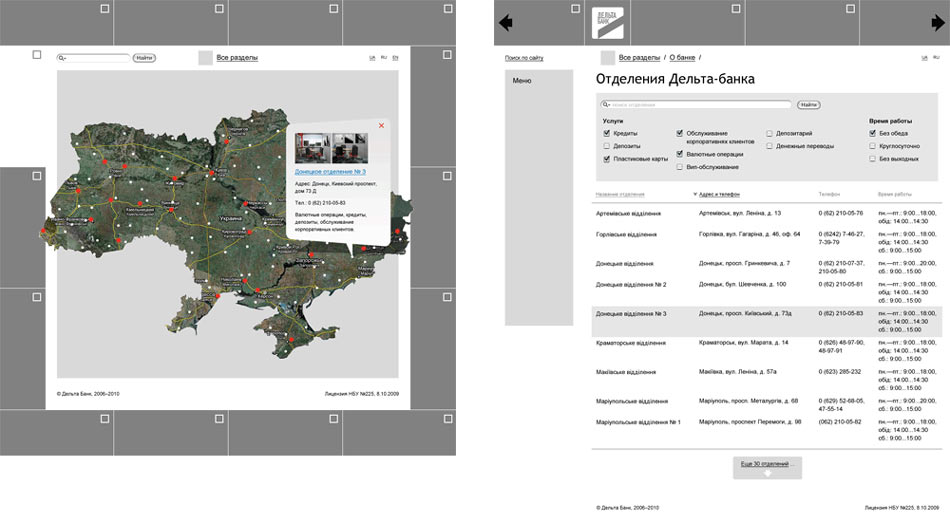Uncheck the 'Кредиты' services checkbox
Viewport: 950px width, 524px height.
coord(607,133)
